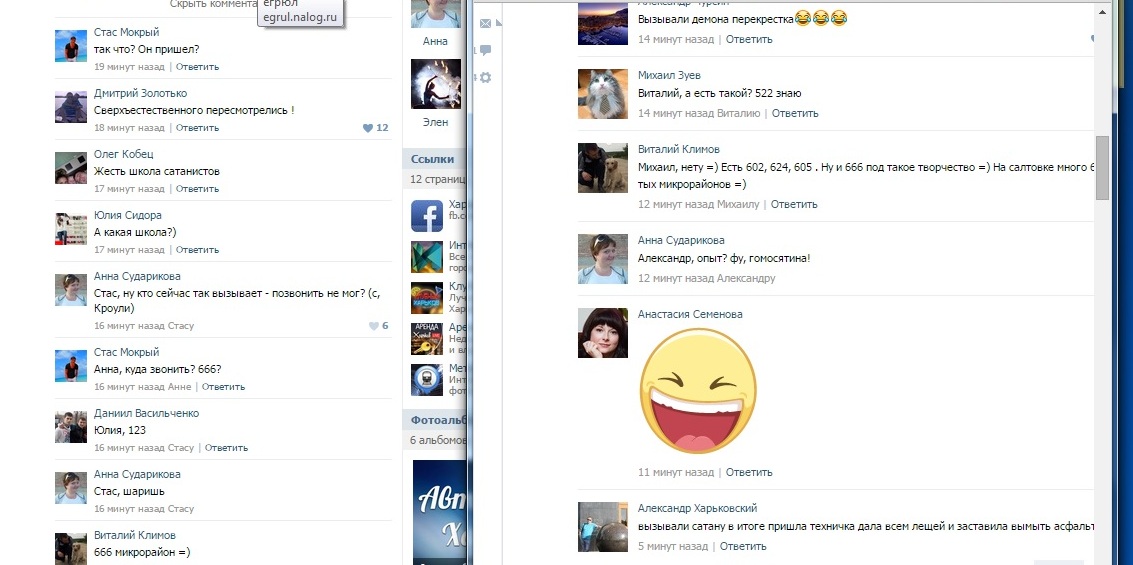Click the scroll-up arrow of the front window

[1103, 12]
